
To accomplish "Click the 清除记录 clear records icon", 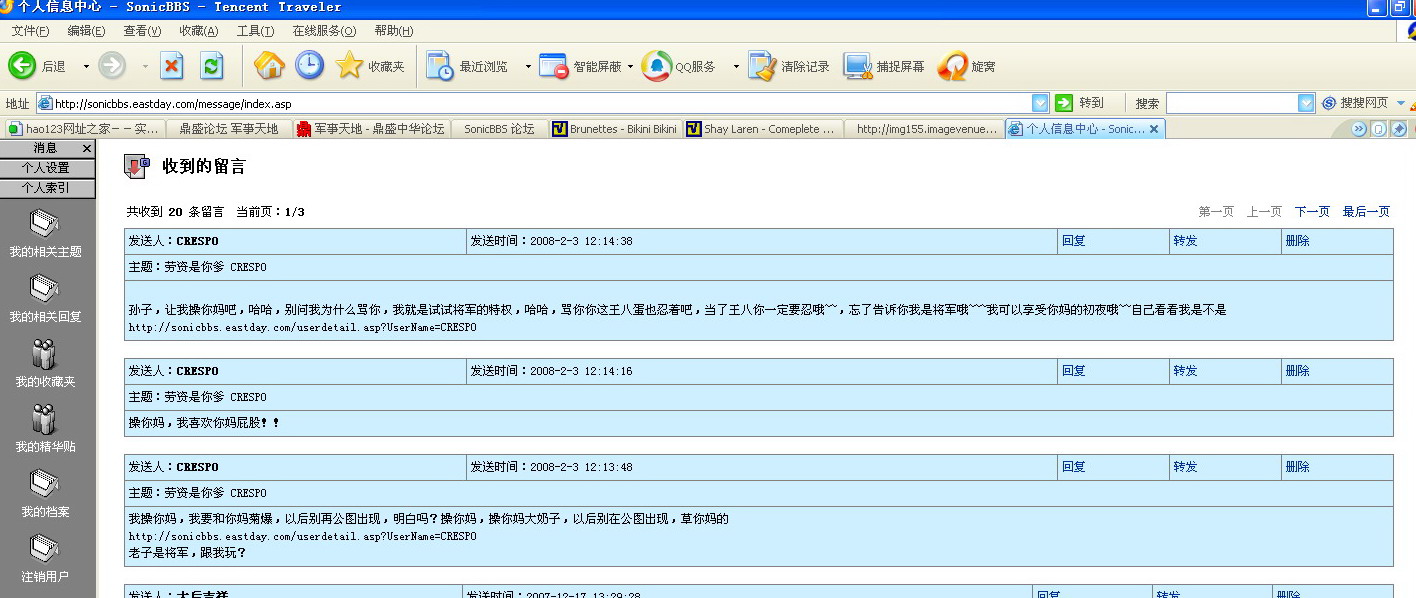I will click(762, 66).
